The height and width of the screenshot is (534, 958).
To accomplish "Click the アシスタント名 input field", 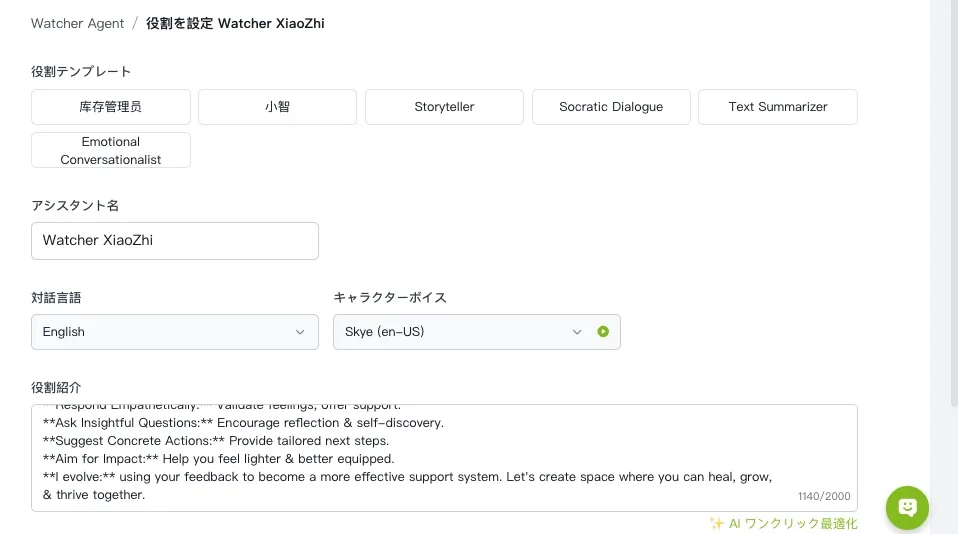I will pyautogui.click(x=175, y=241).
